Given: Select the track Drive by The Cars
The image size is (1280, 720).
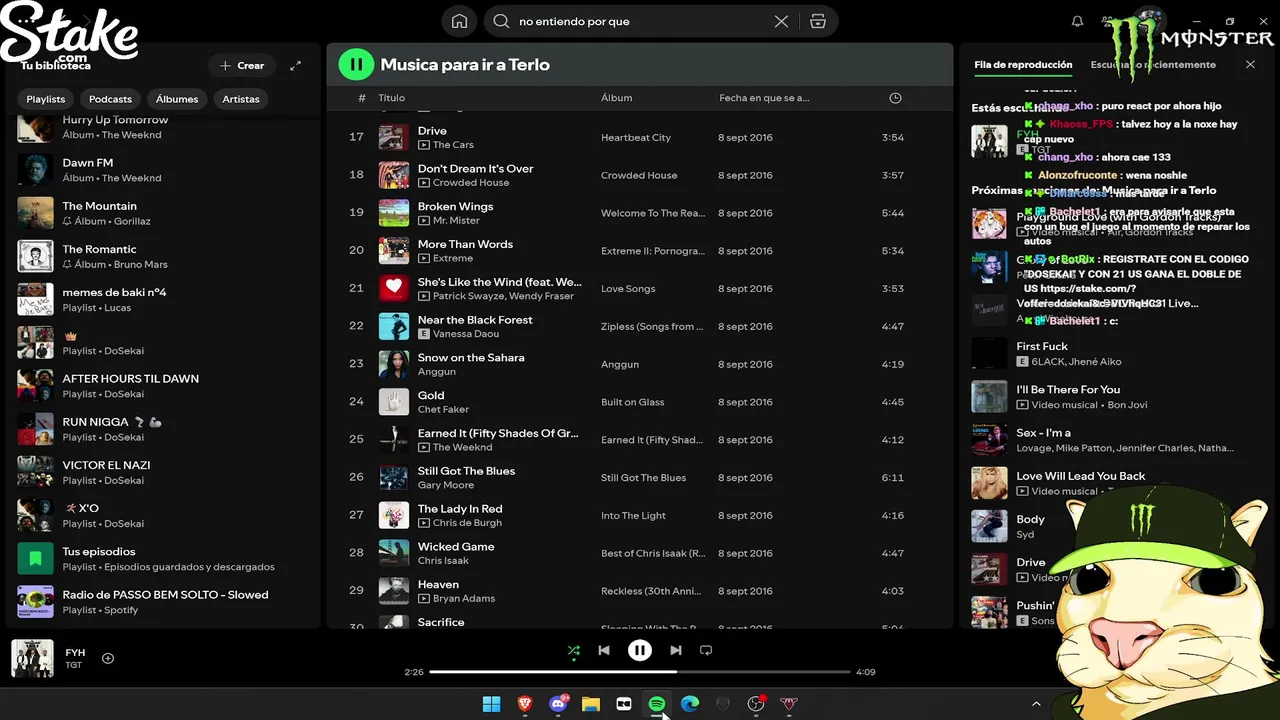Looking at the screenshot, I should pos(639,137).
